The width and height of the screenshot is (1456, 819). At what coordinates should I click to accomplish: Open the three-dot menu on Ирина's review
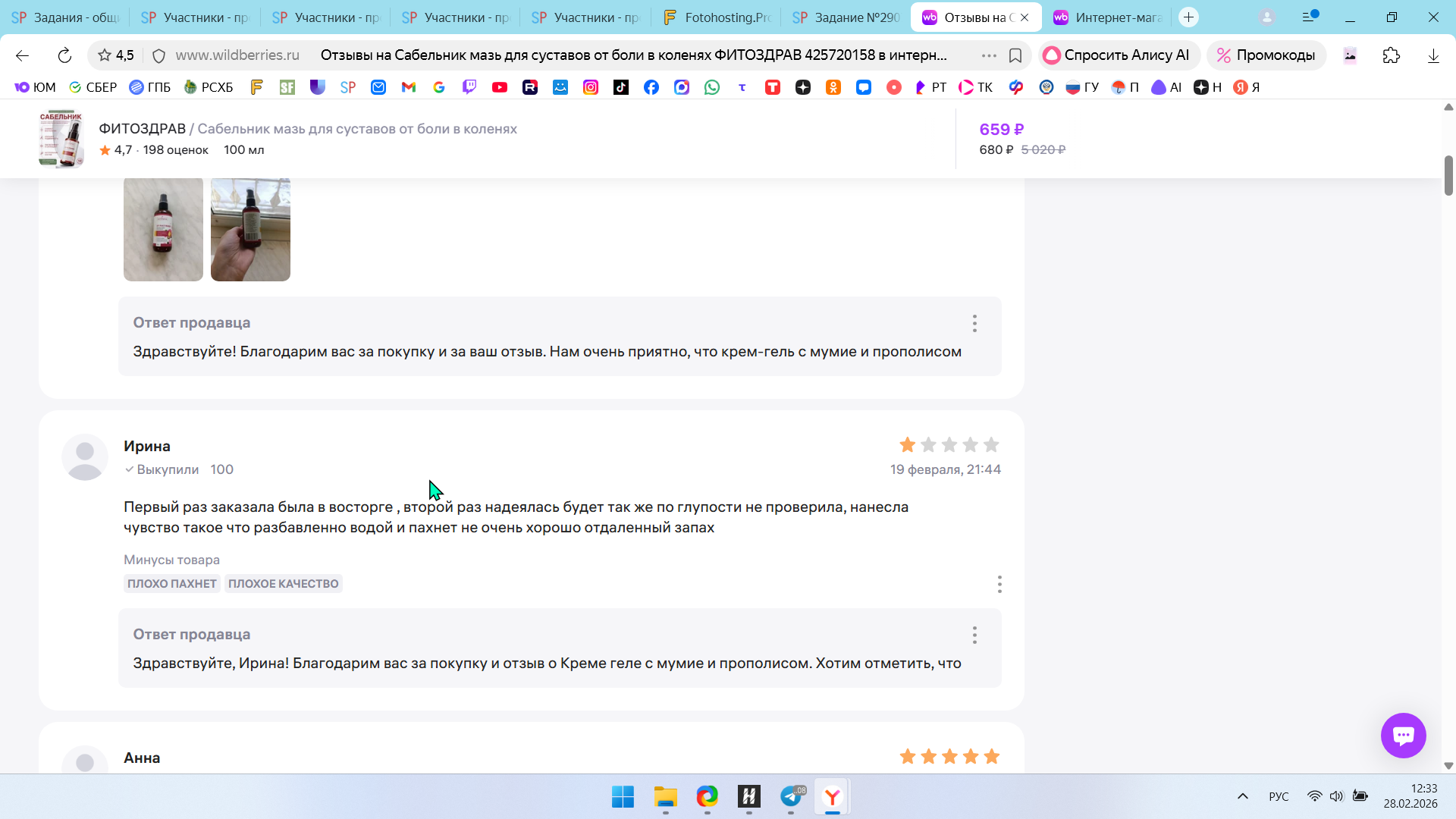(999, 584)
